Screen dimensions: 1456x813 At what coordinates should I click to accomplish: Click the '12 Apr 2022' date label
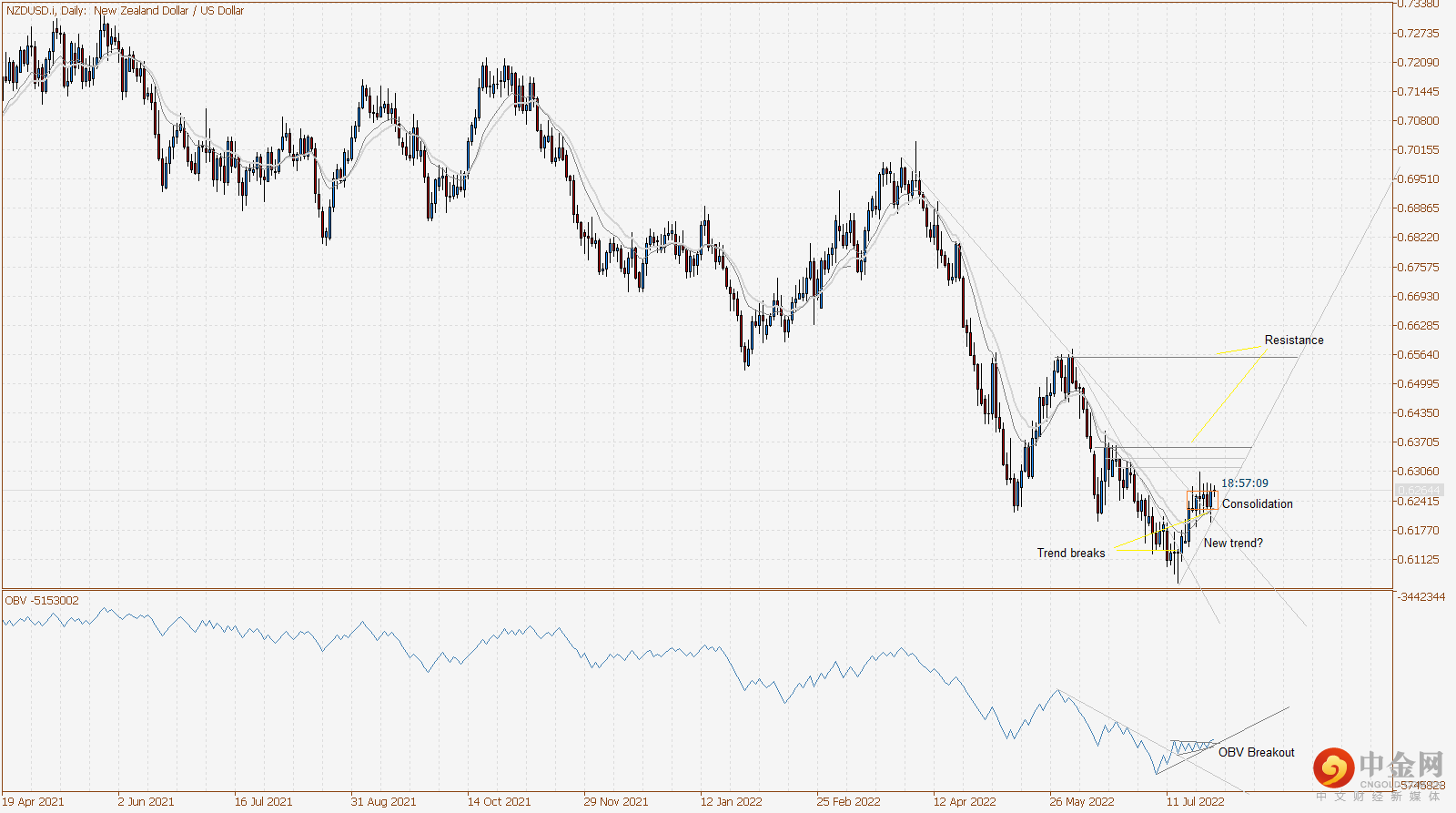(x=965, y=802)
